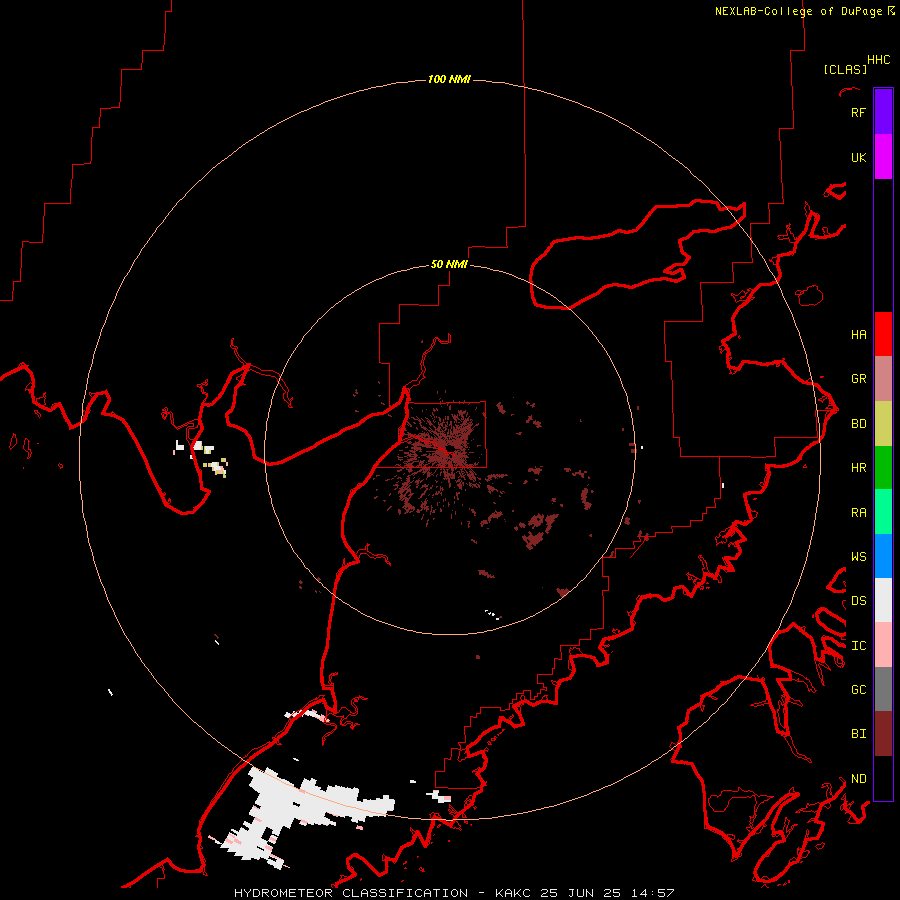Viewport: 900px width, 900px height.
Task: Click the WS blue legend swatch
Action: (883, 556)
